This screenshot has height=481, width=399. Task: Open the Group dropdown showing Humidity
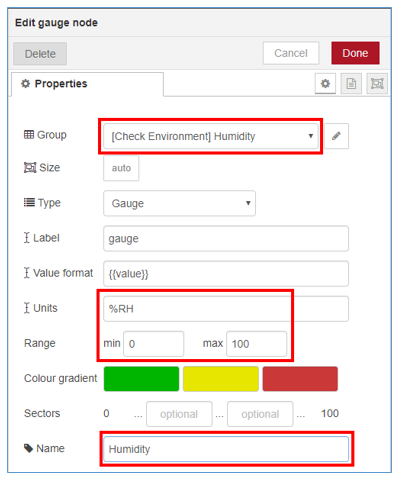click(x=211, y=136)
